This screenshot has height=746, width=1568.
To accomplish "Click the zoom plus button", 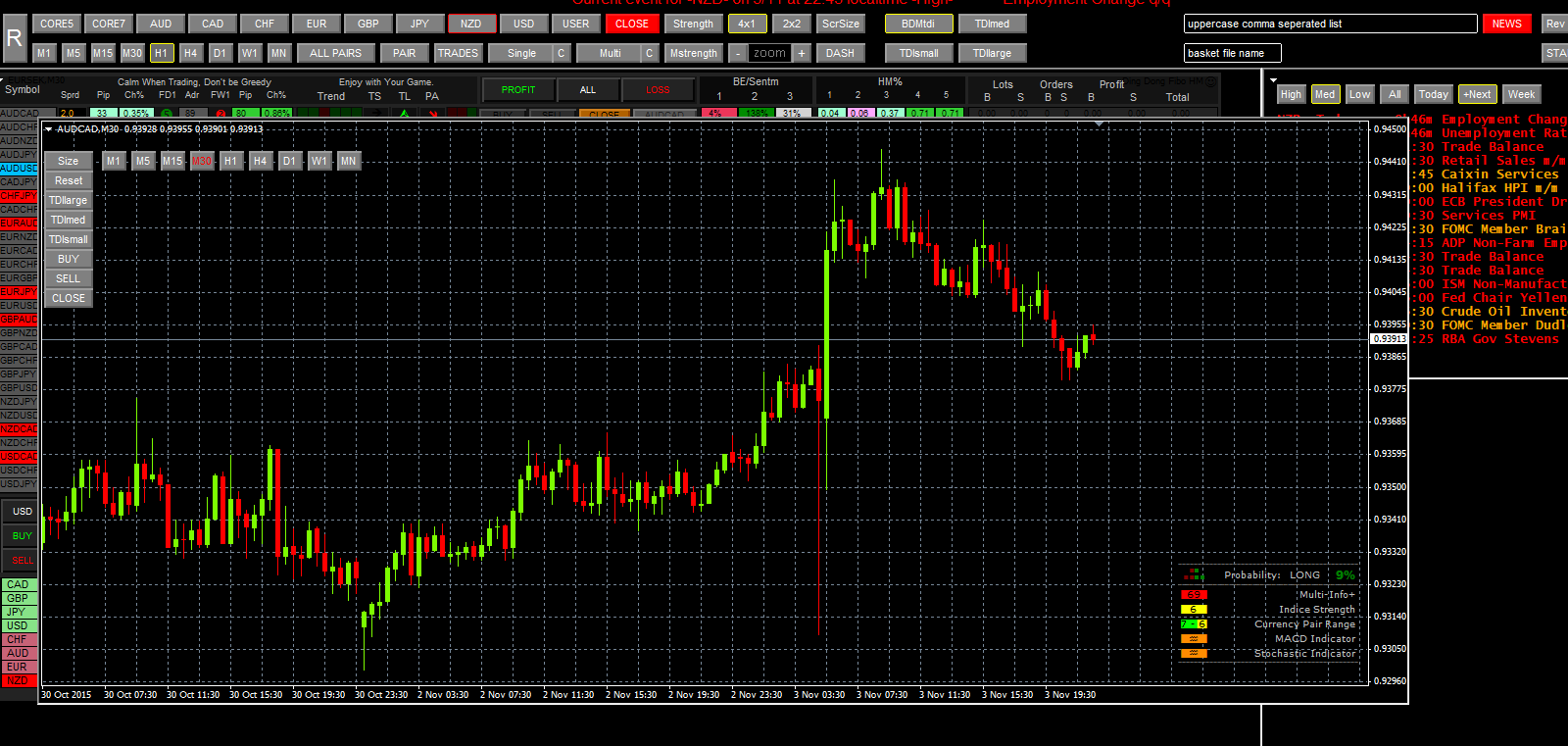I will point(802,53).
